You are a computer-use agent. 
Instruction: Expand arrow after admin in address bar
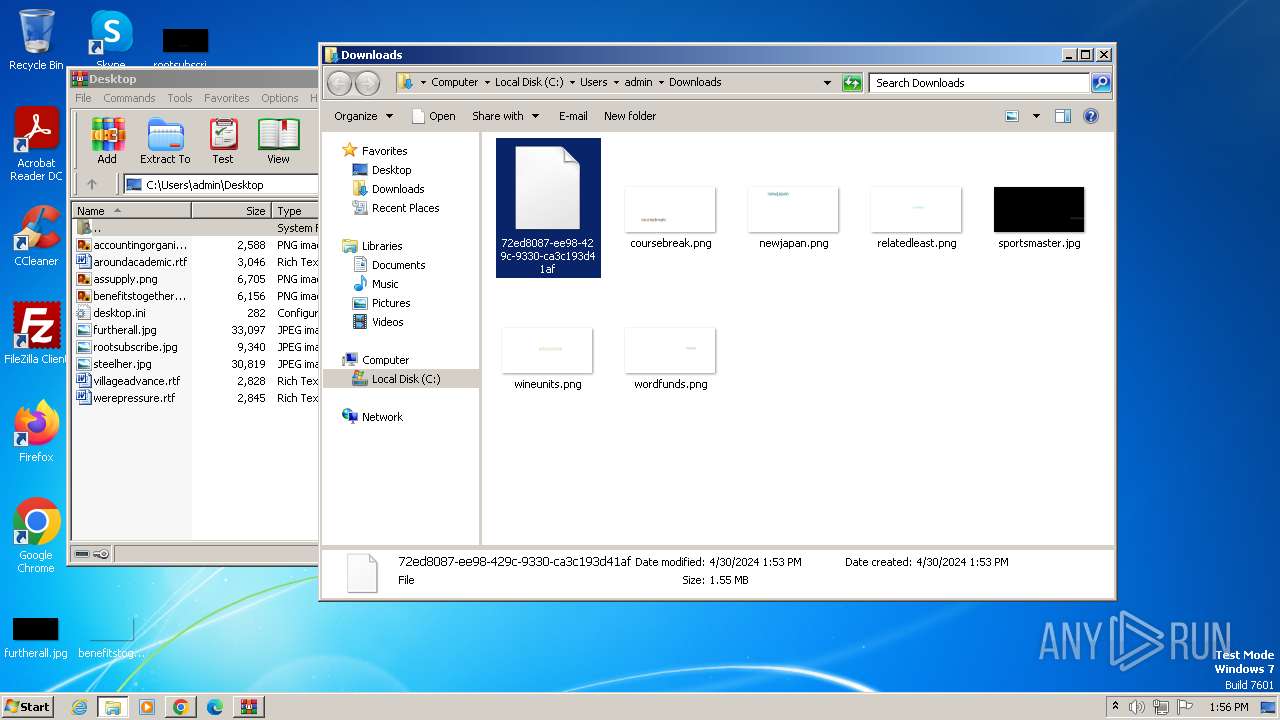pyautogui.click(x=661, y=83)
